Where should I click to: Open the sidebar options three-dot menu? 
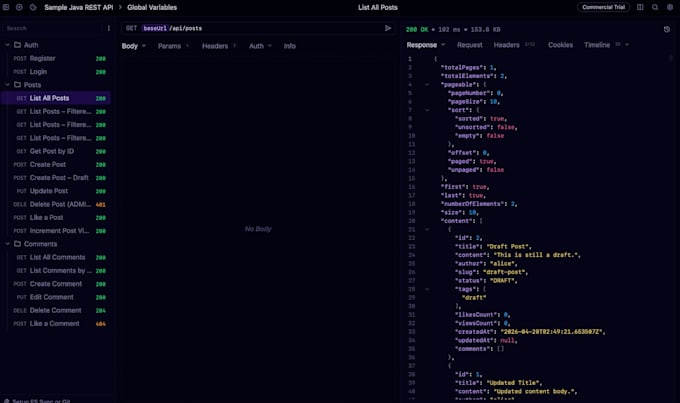point(108,28)
